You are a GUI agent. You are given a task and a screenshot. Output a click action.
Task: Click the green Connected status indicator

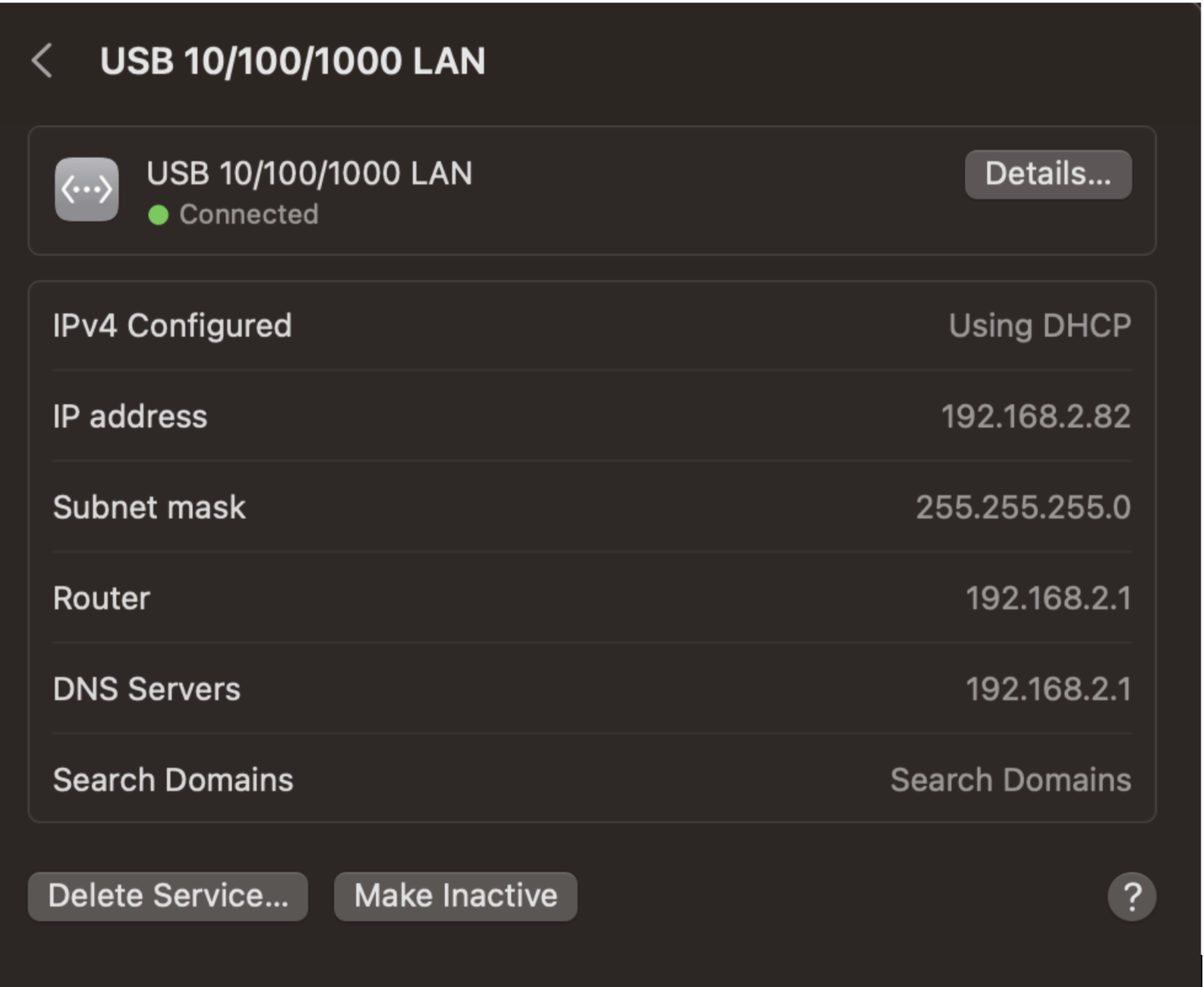(159, 215)
